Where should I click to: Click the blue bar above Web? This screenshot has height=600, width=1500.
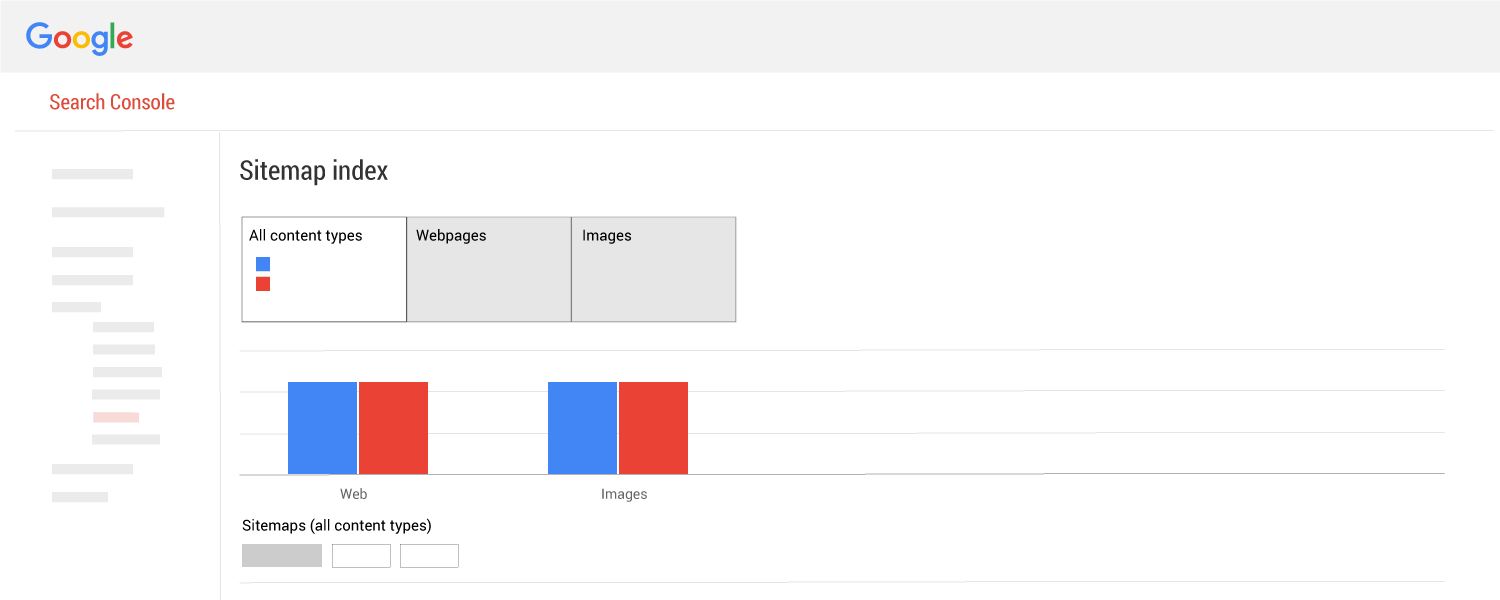click(322, 428)
